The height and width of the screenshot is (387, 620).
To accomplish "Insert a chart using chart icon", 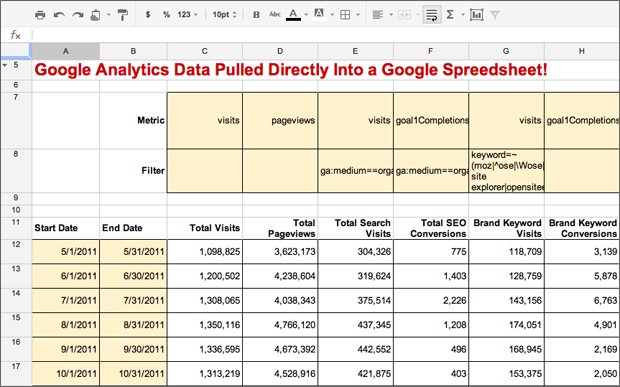I will click(x=476, y=15).
